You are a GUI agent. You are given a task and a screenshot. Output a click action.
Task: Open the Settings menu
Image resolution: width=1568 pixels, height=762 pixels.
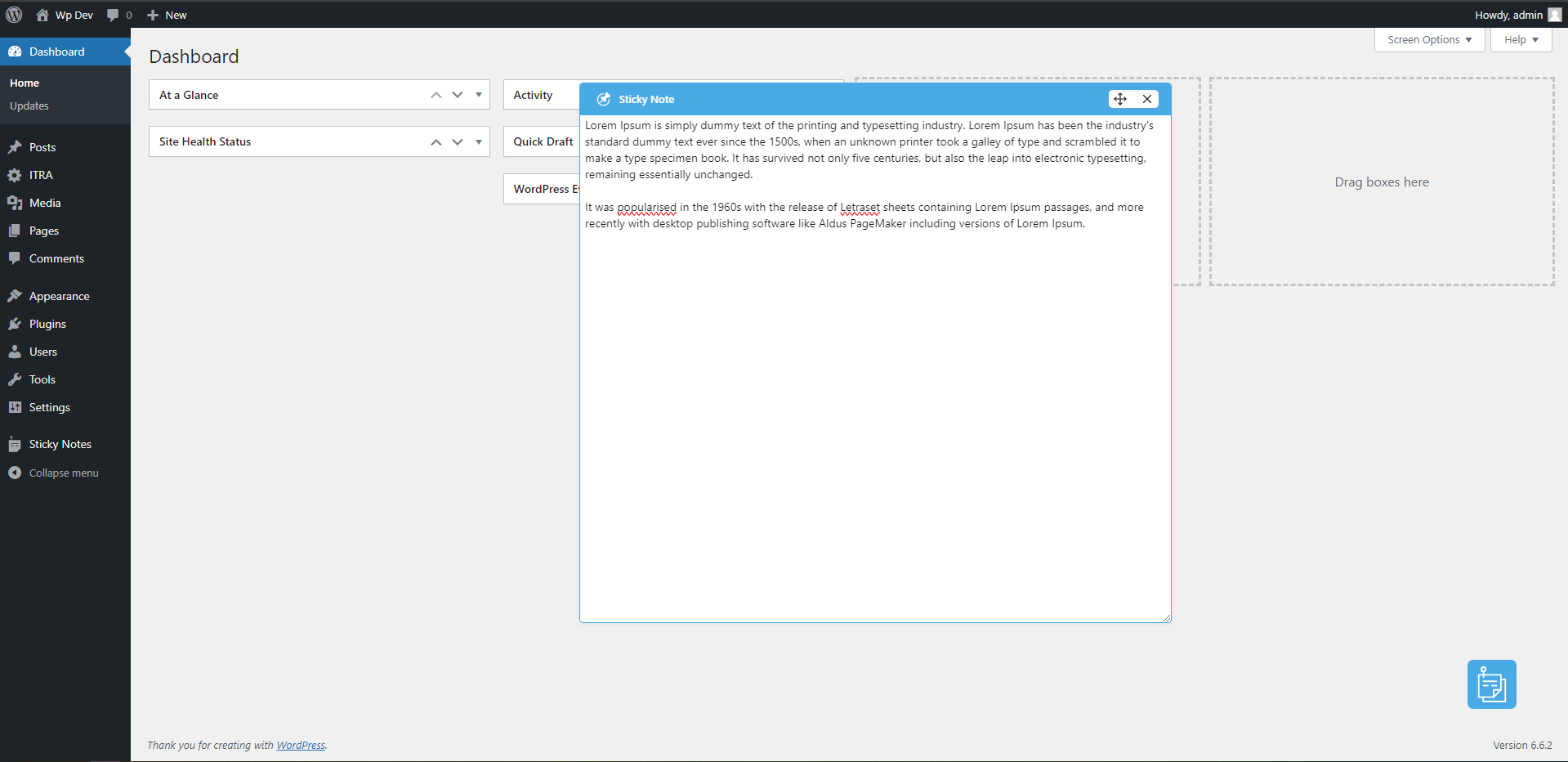50,407
